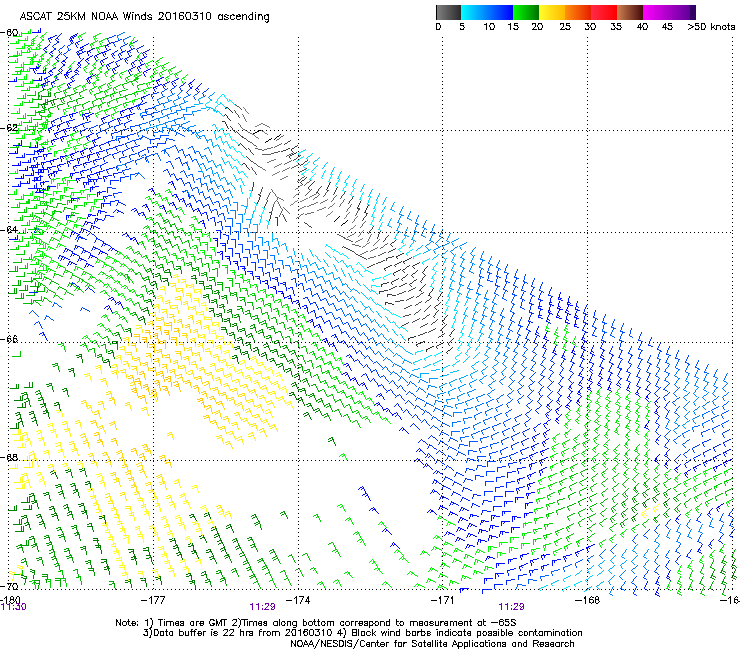740x650 pixels.
Task: Click the purple '11:30' time label
Action: [13, 607]
